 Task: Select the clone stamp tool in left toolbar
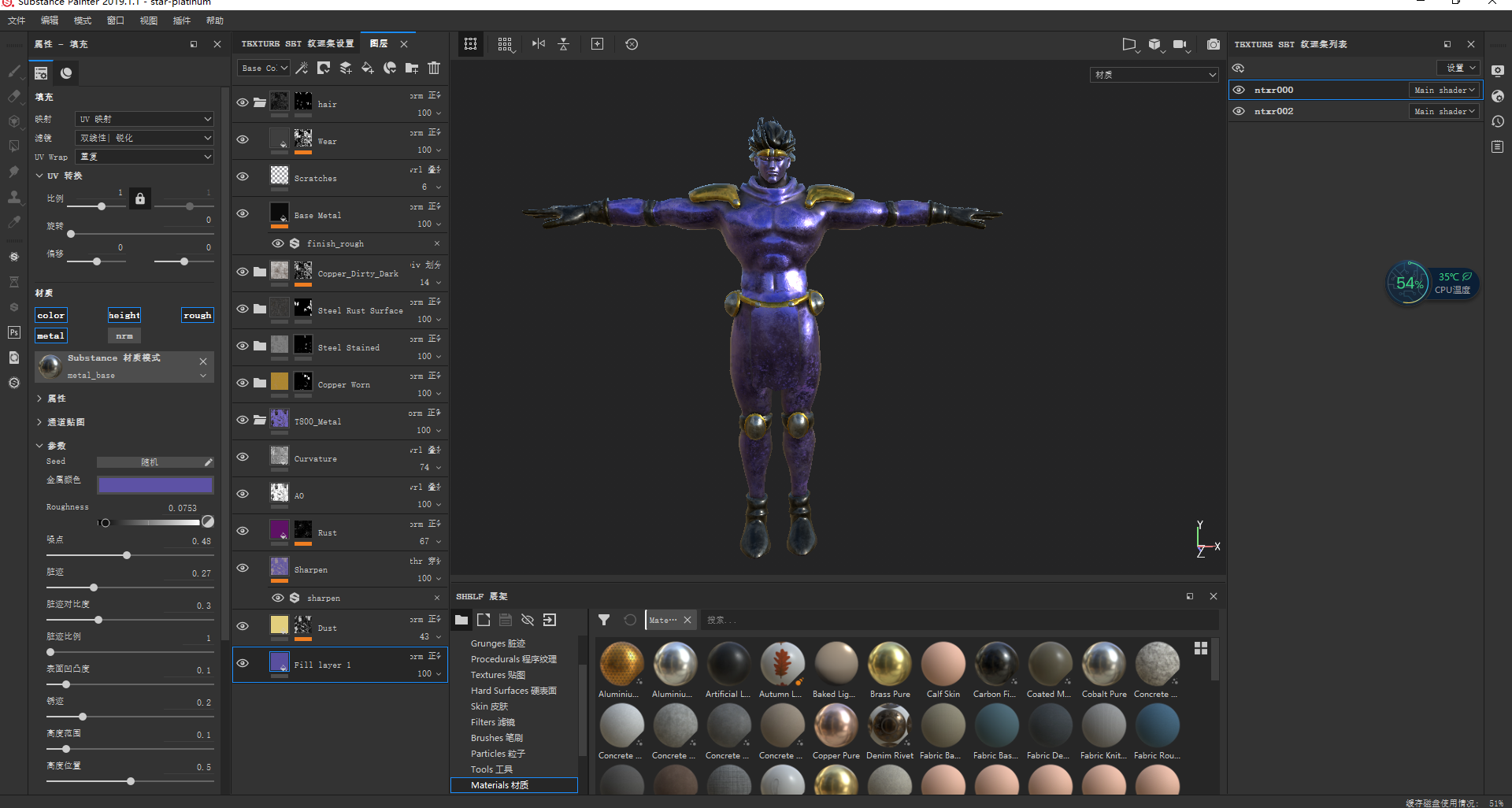(14, 197)
